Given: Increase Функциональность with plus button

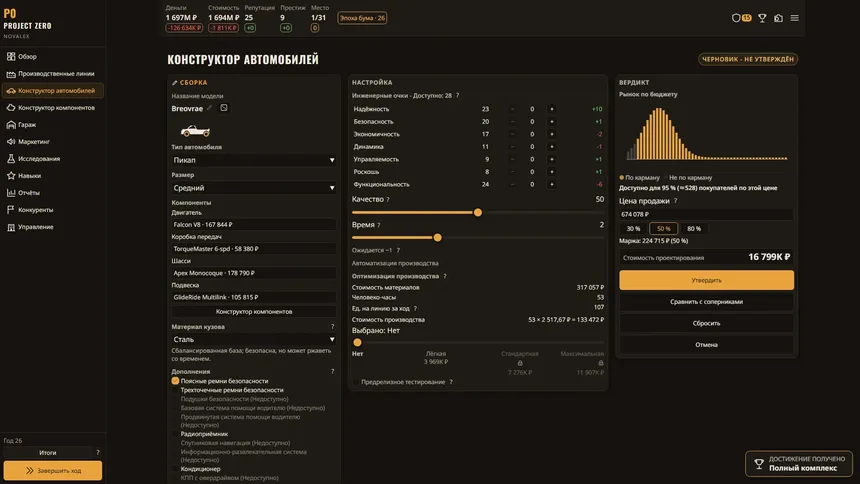Looking at the screenshot, I should click(x=552, y=185).
